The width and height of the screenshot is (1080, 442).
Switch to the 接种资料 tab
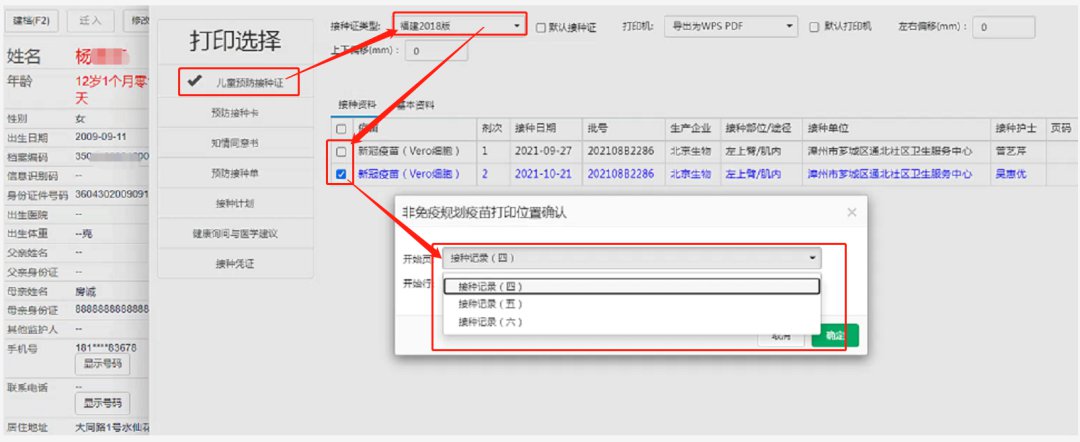[x=357, y=105]
